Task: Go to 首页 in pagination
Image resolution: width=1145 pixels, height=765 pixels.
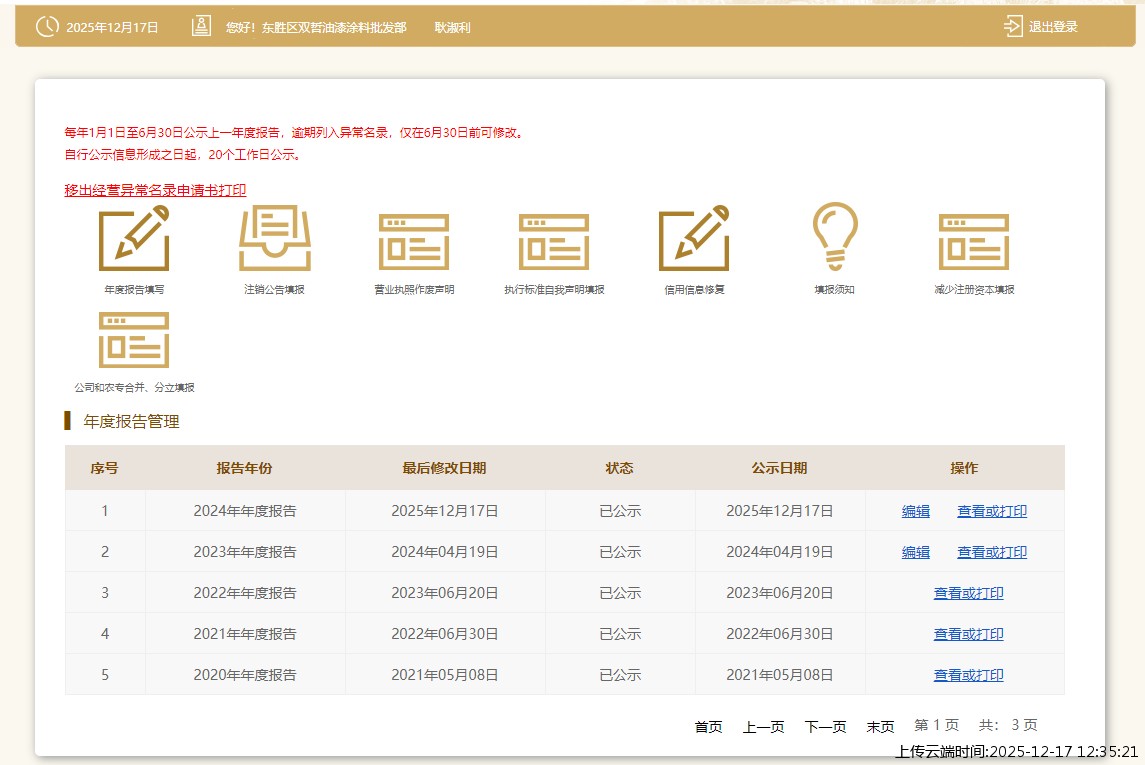Action: 708,727
